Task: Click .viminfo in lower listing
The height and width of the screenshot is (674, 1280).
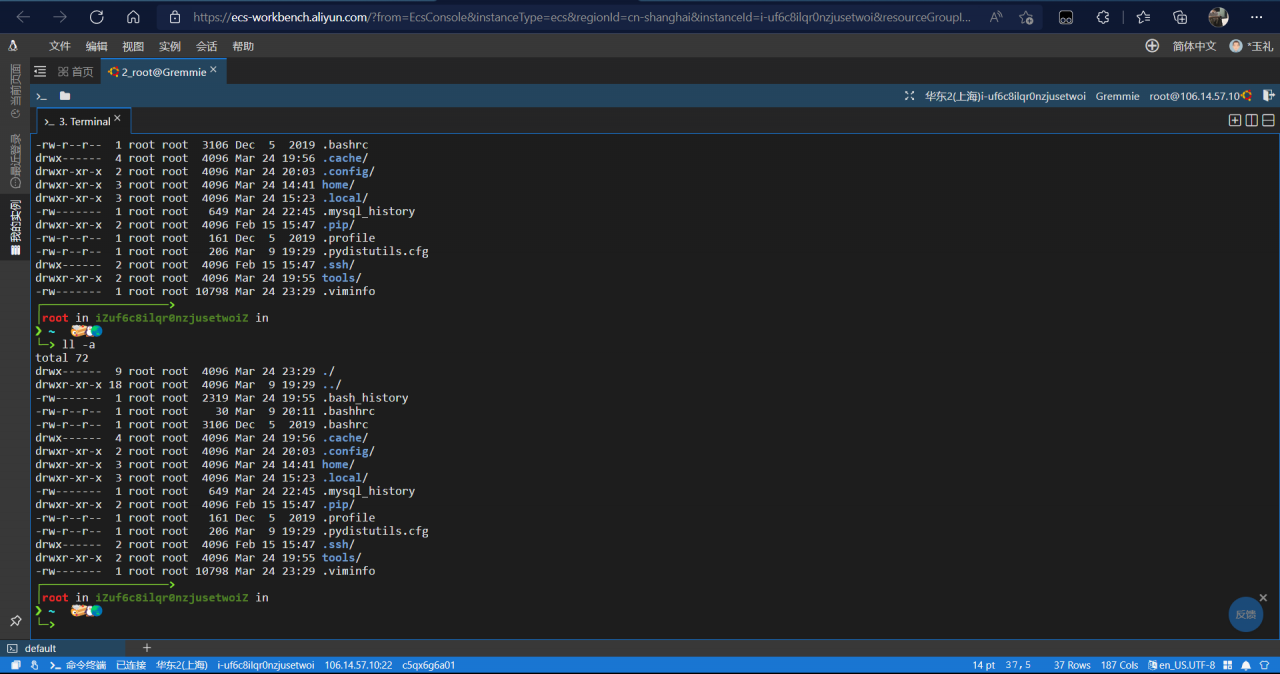Action: tap(348, 571)
